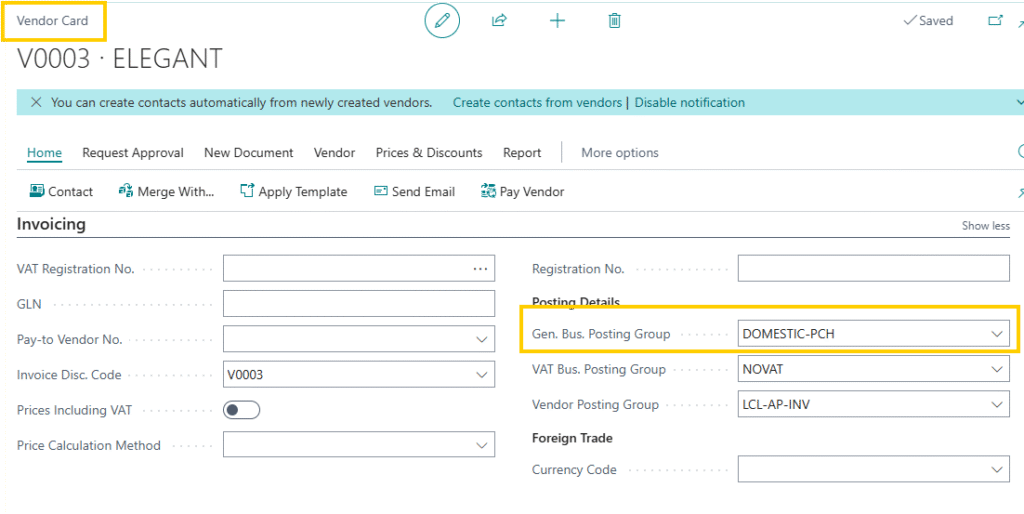This screenshot has width=1024, height=514.
Task: Switch to the Request Approval tab
Action: tap(133, 153)
